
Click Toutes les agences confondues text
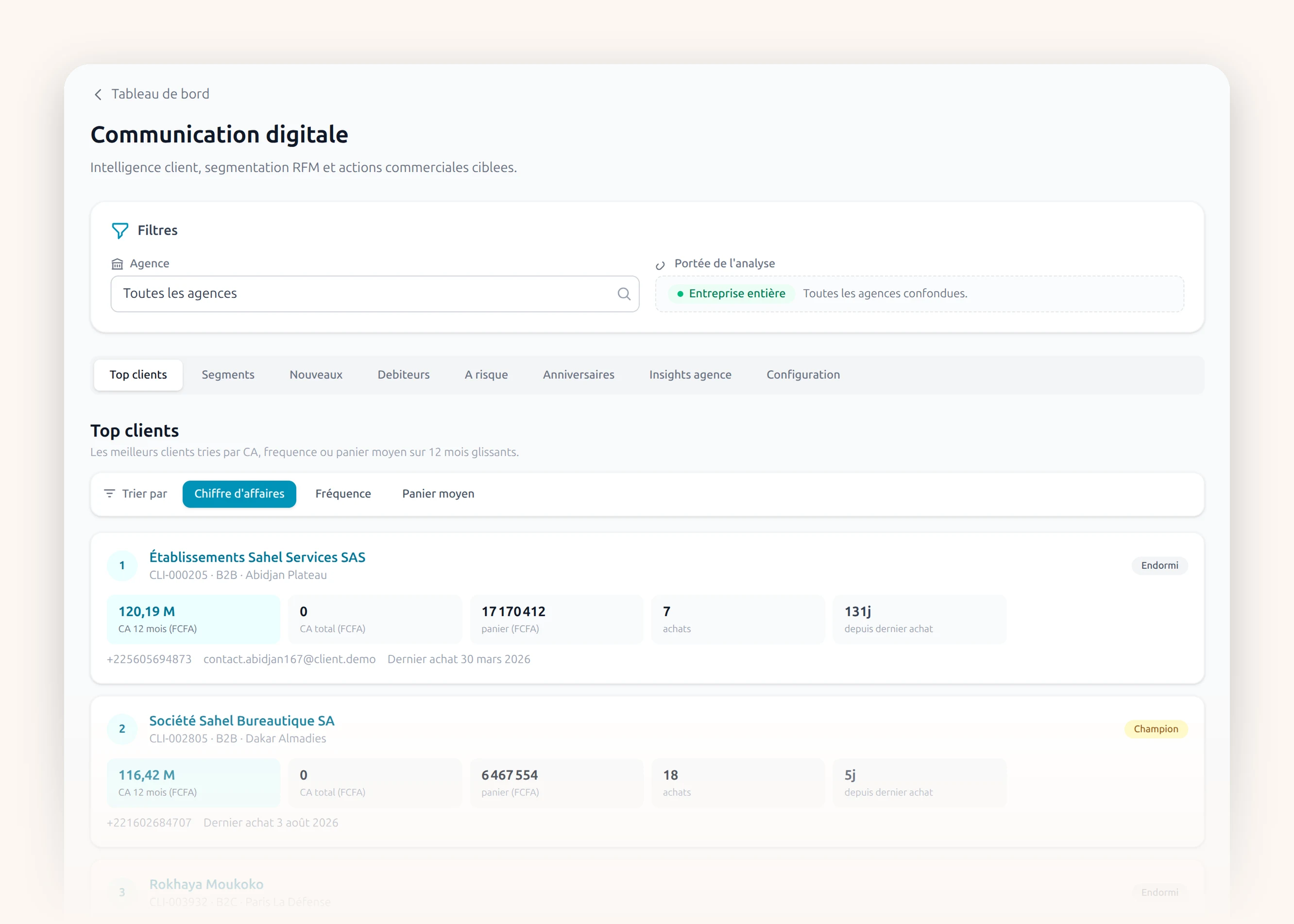coord(885,293)
